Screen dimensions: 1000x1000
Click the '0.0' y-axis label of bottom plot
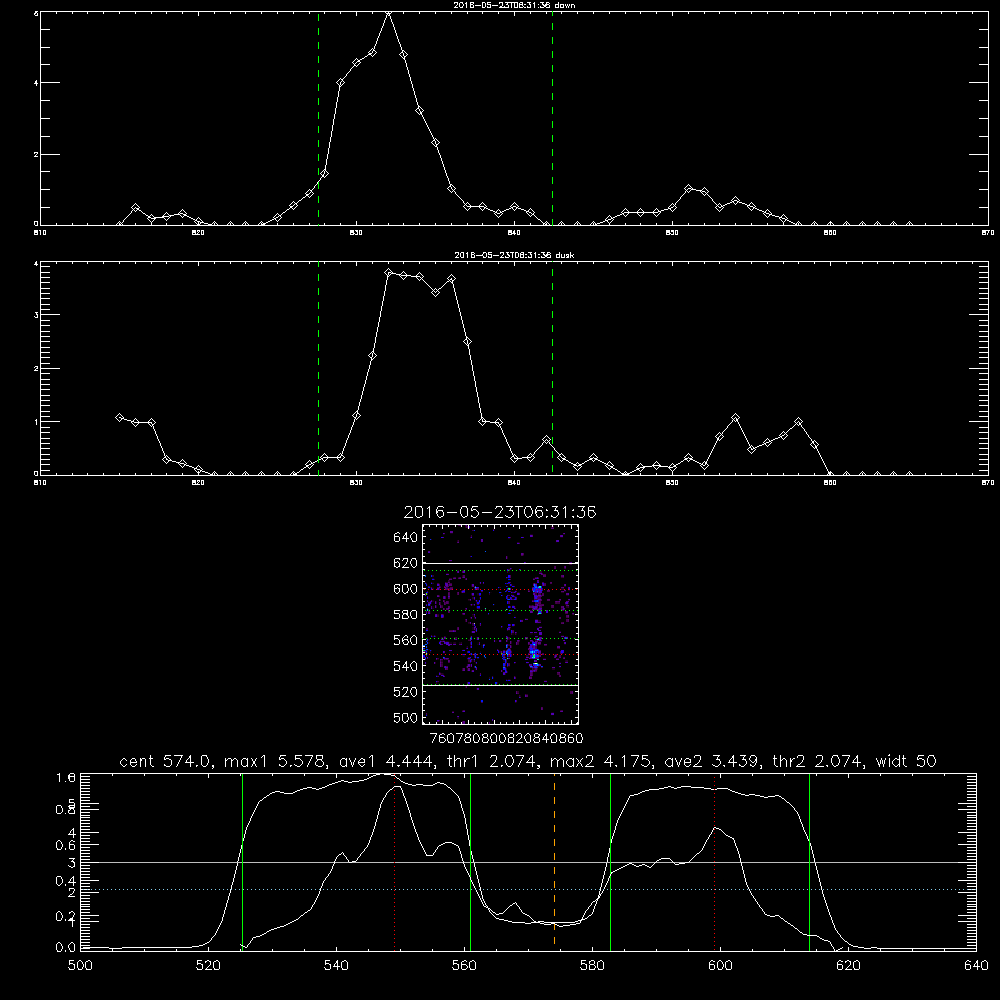65,948
